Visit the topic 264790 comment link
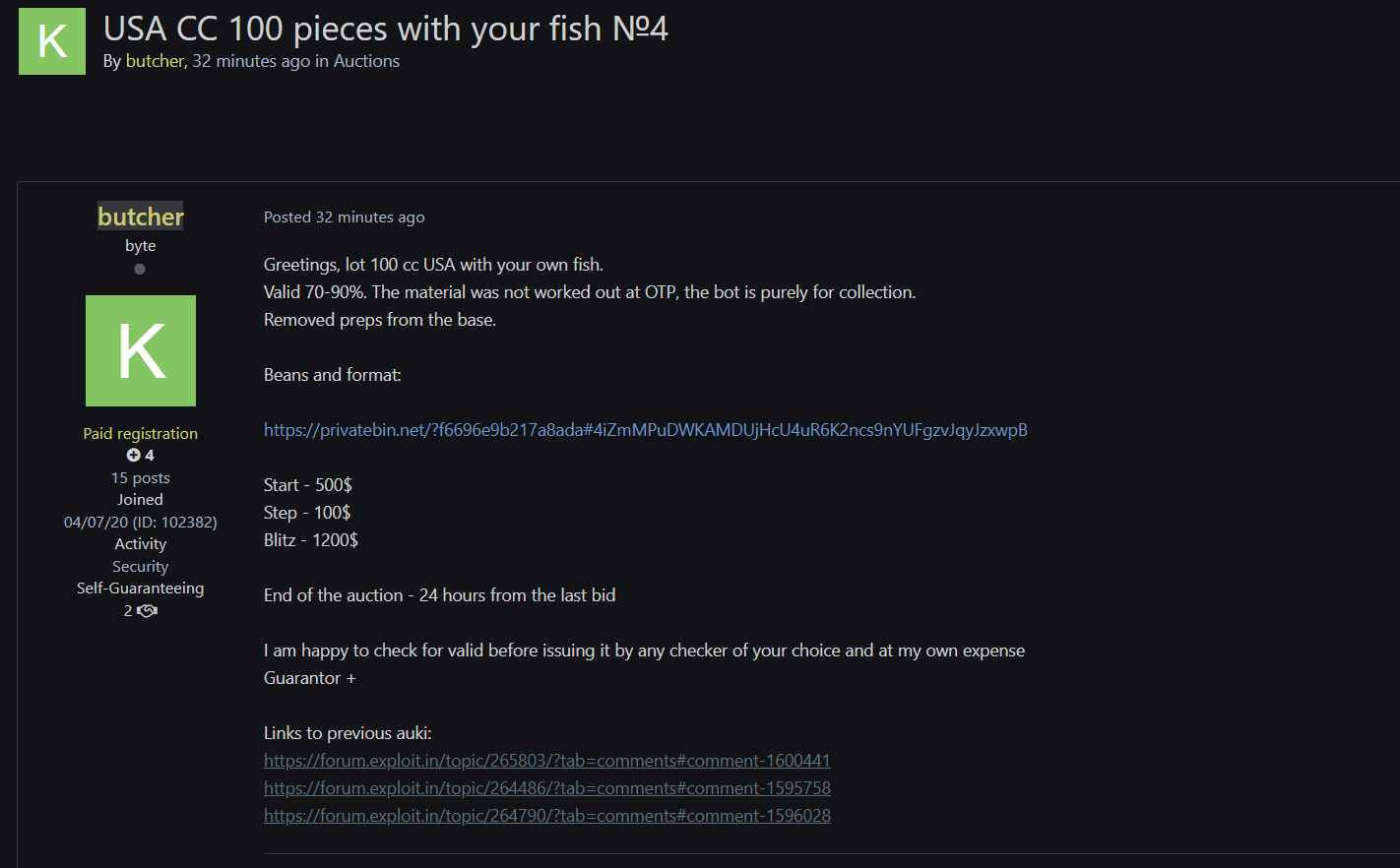Screen dimensions: 1400x868 point(546,816)
